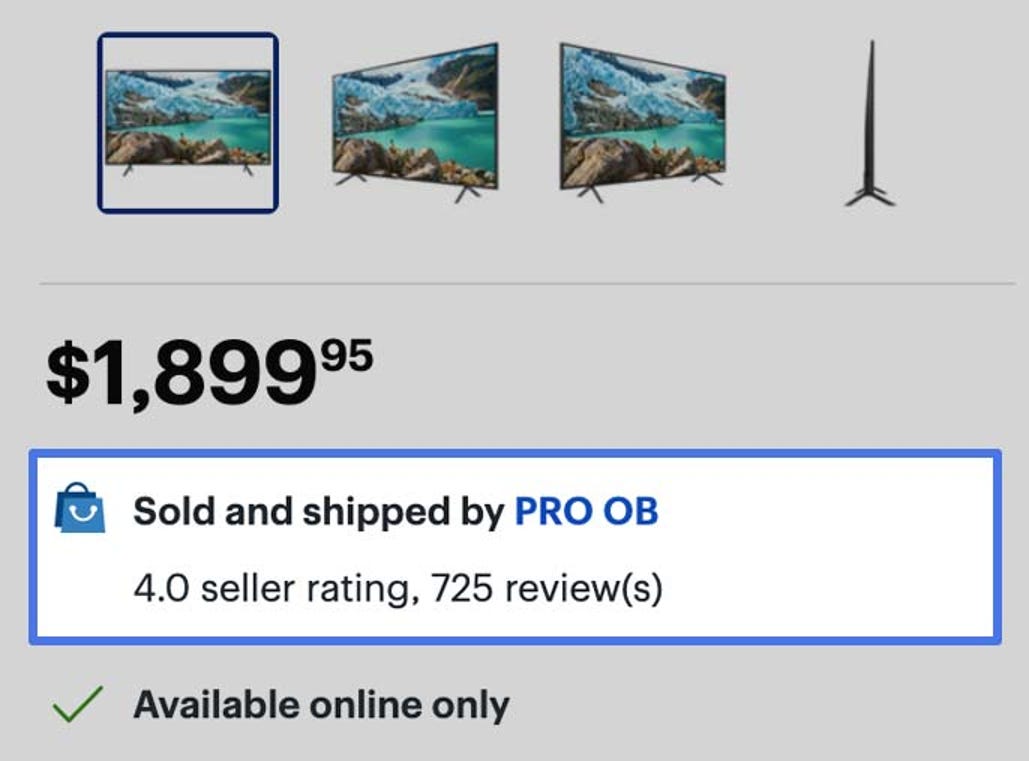Click the 95 cents superscript in the price
Screen dimensions: 1029x761
click(347, 356)
